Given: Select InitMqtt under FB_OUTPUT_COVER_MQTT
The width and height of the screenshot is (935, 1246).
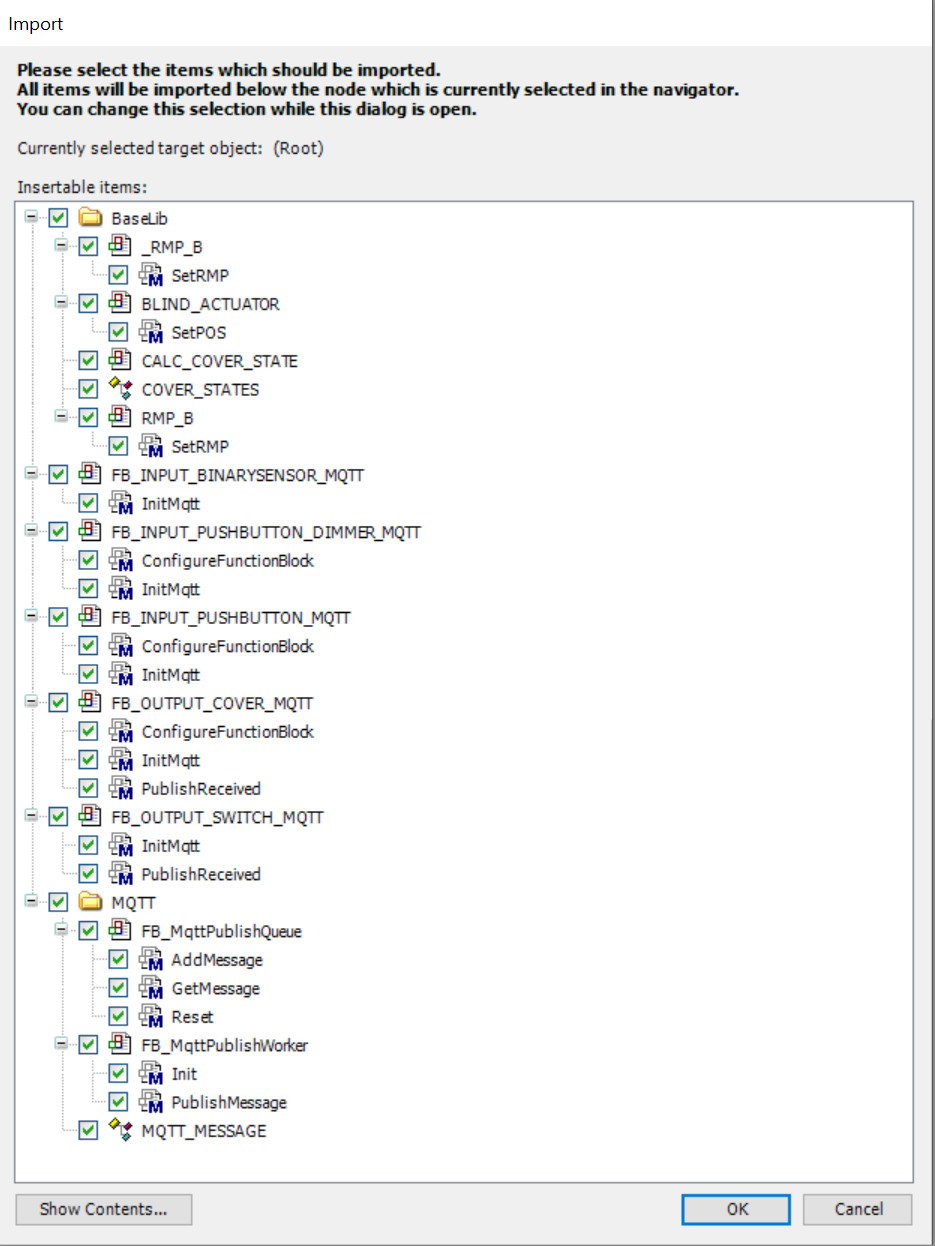Looking at the screenshot, I should point(171,760).
